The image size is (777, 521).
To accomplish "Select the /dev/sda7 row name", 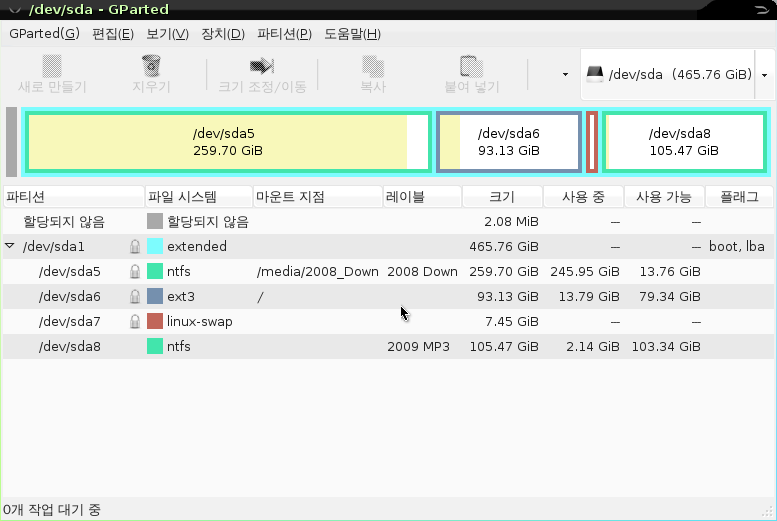I will (x=70, y=322).
